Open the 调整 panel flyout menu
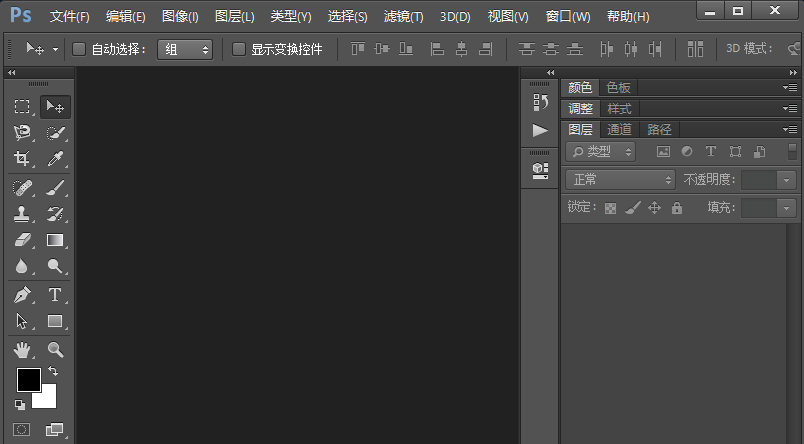This screenshot has width=804, height=444. (790, 109)
